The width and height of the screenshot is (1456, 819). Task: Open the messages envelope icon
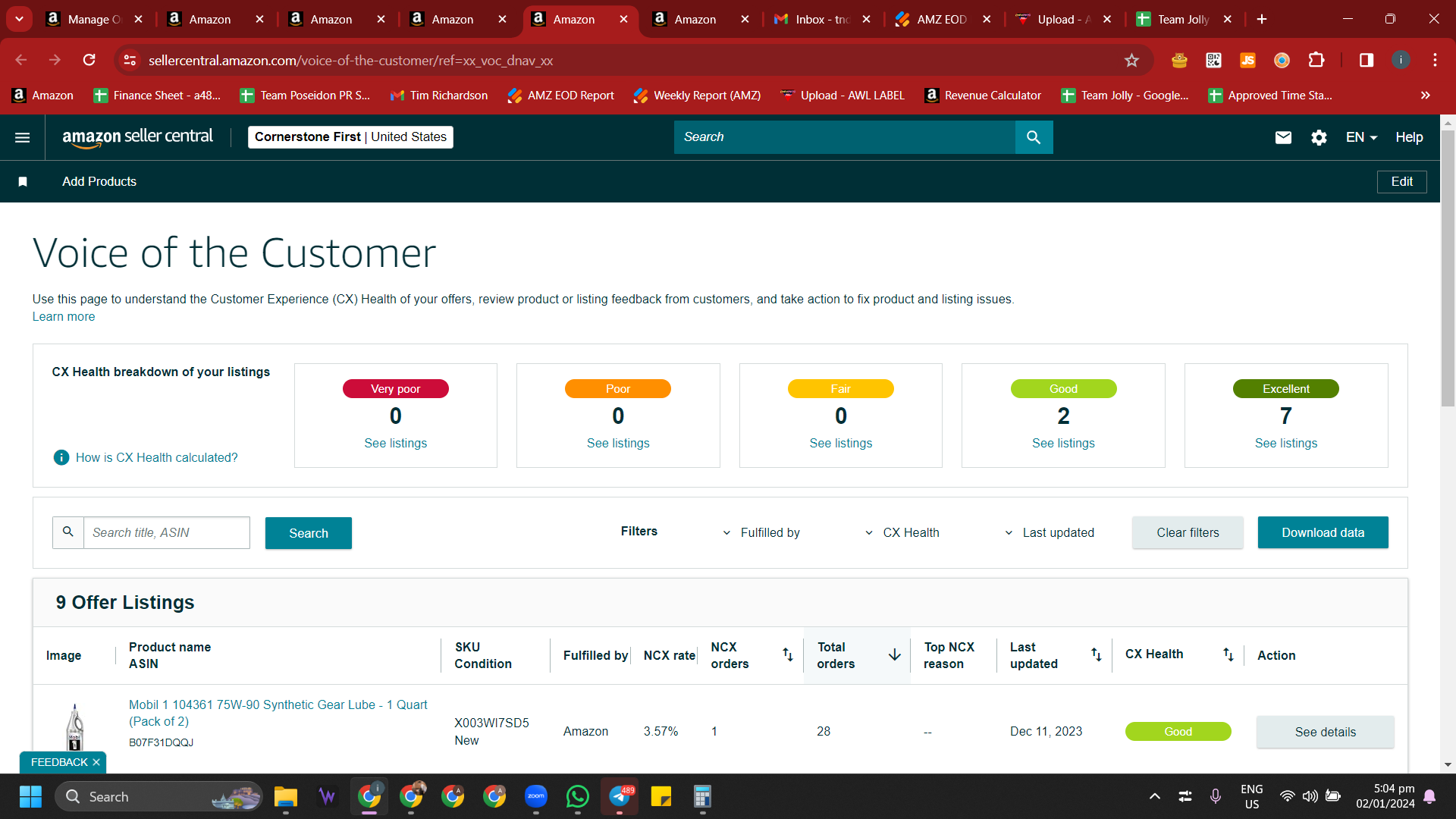click(x=1283, y=137)
